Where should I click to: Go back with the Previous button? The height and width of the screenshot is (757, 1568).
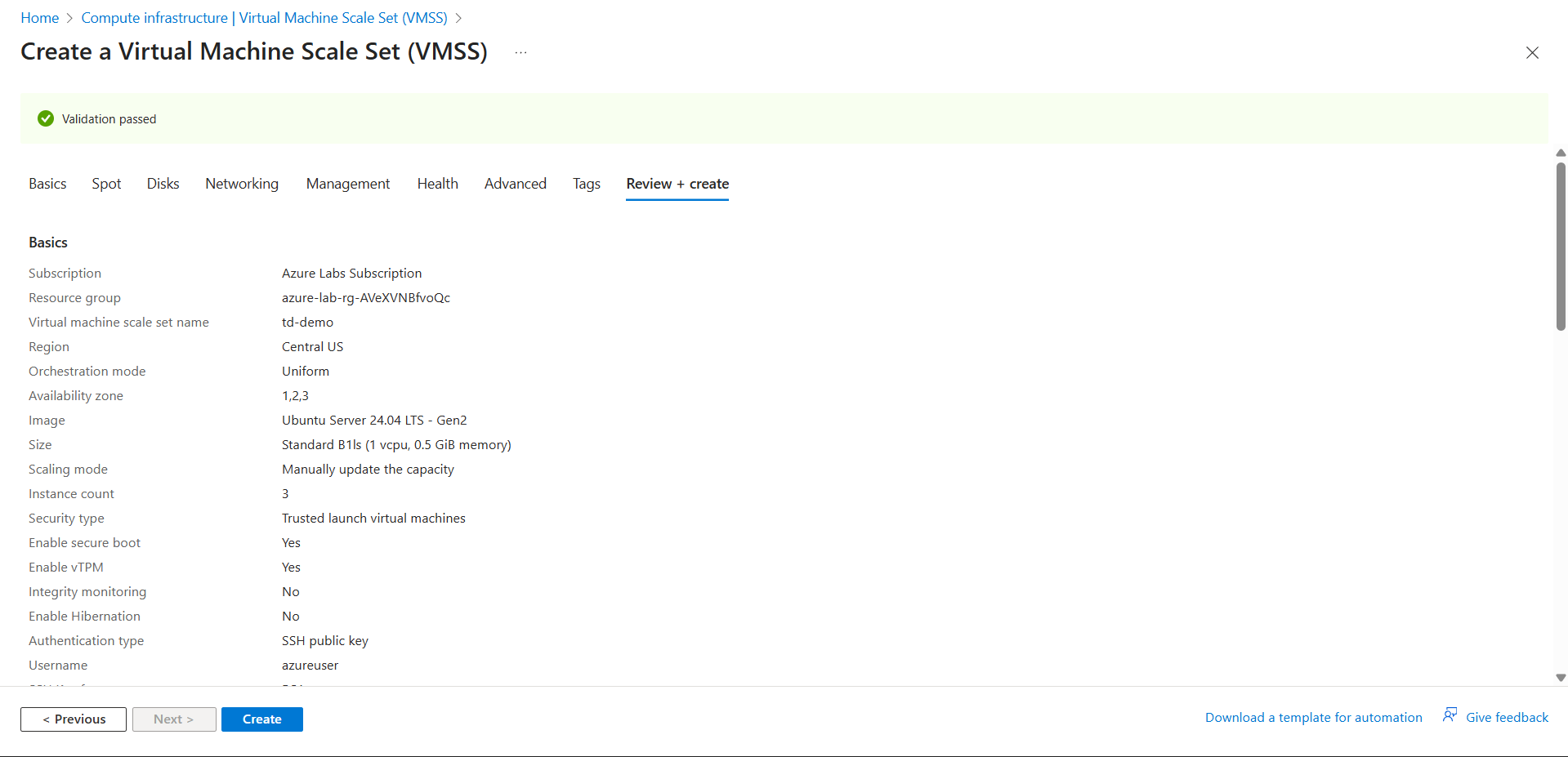pos(74,719)
